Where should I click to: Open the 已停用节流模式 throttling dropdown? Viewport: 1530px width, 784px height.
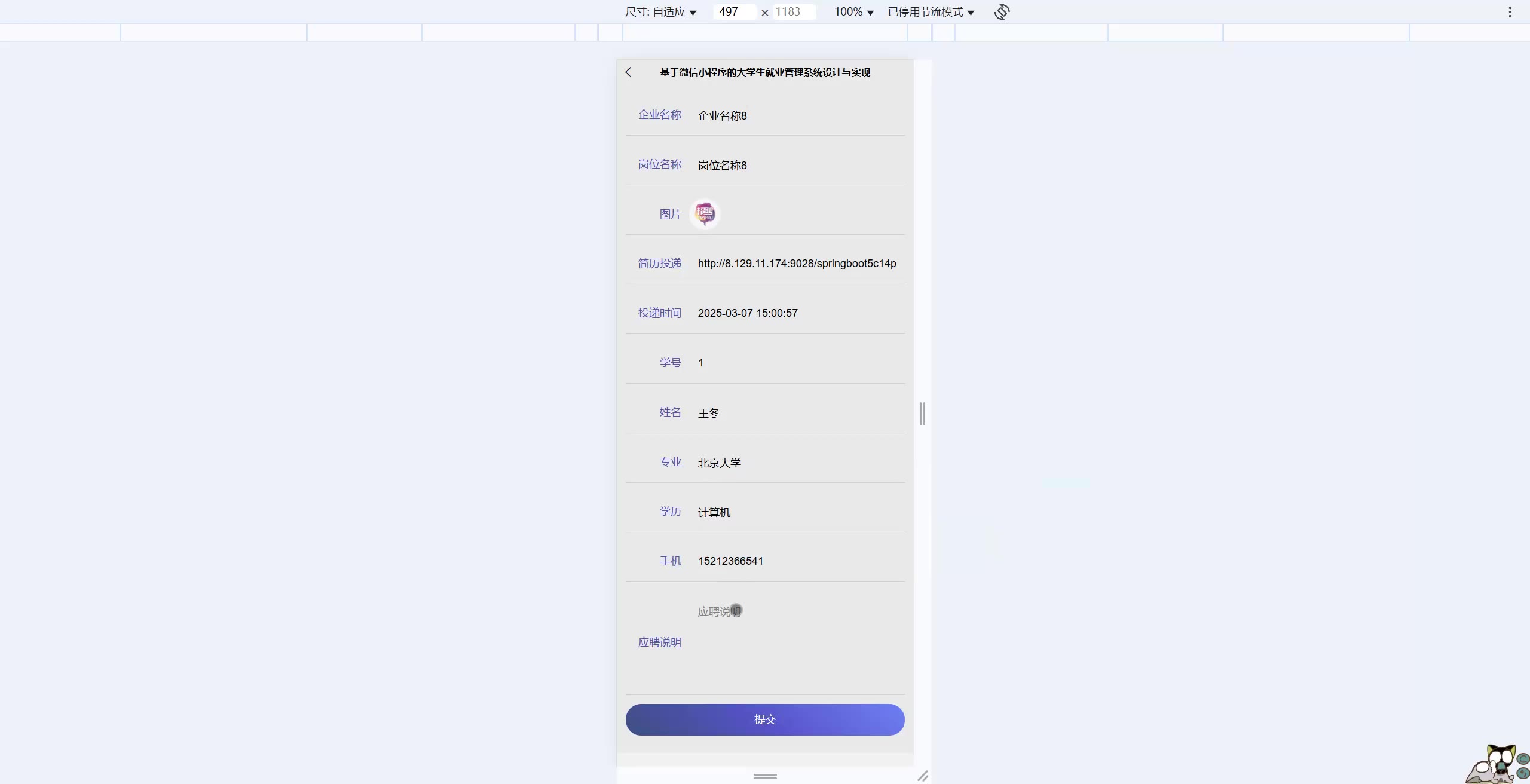[x=931, y=12]
